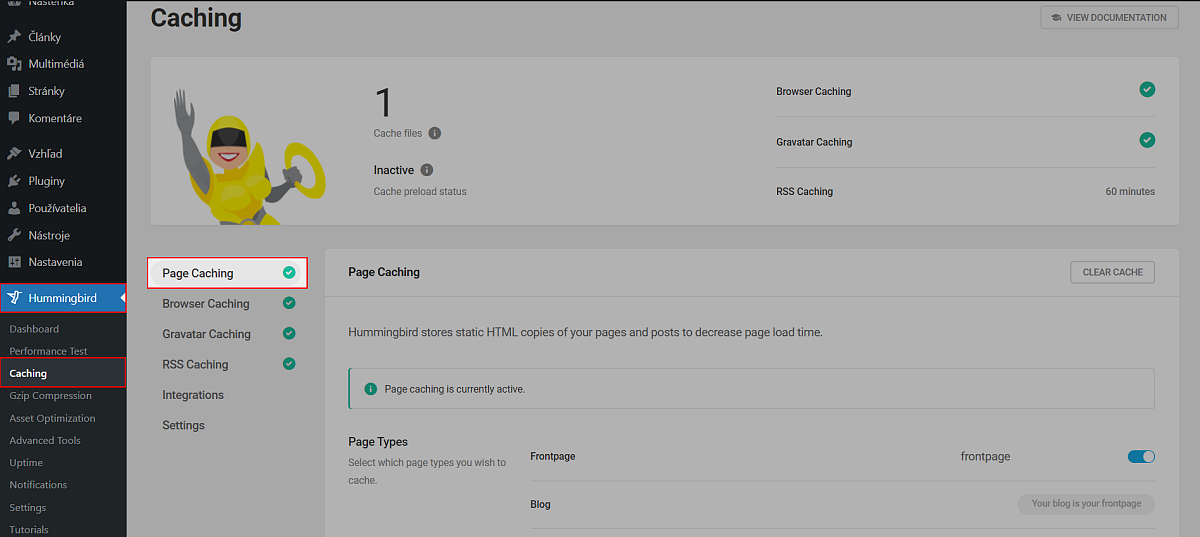Click the Multimédiá media icon
Image resolution: width=1200 pixels, height=537 pixels.
(14, 64)
